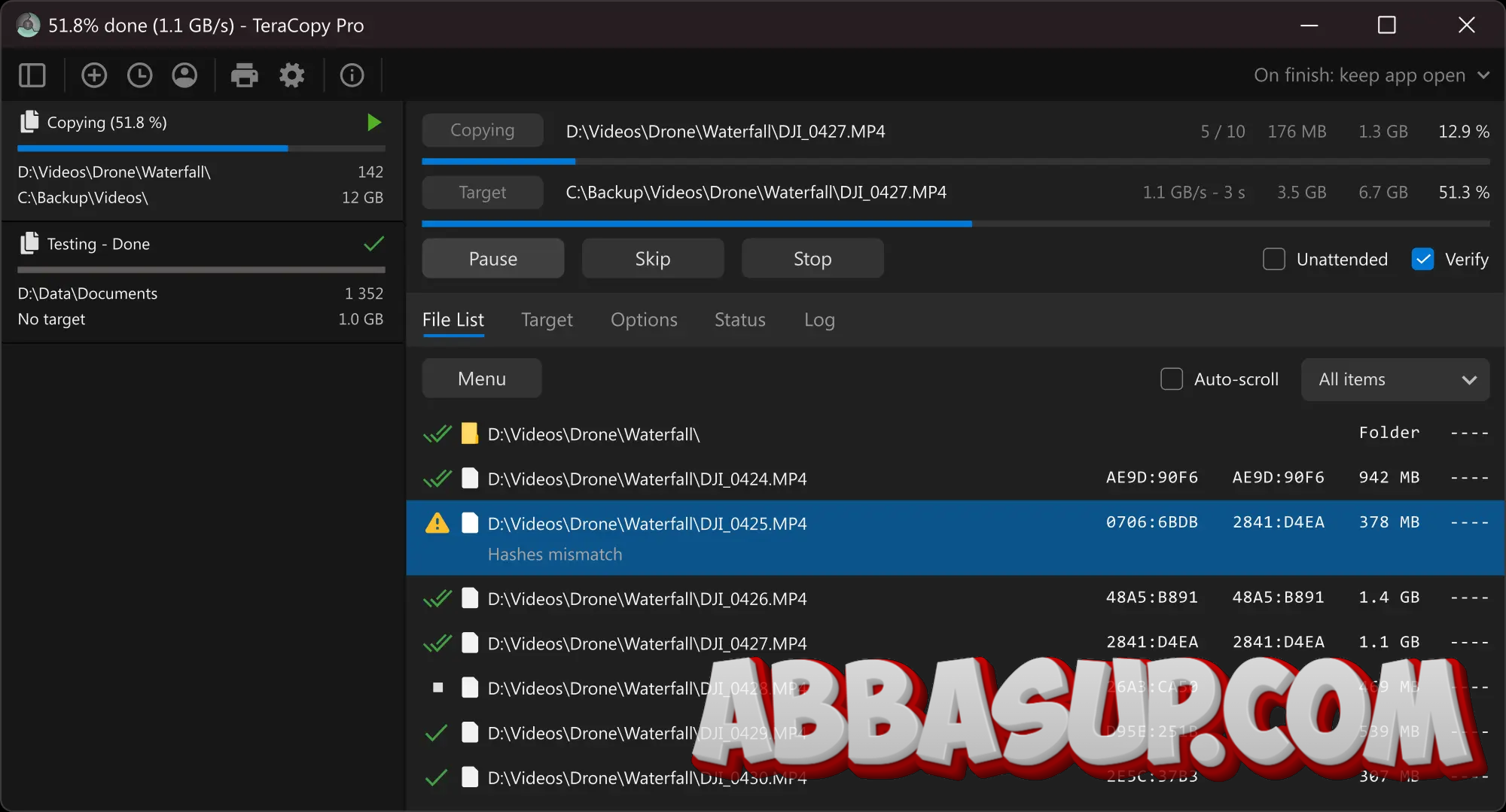The width and height of the screenshot is (1506, 812).
Task: Click the Skip button
Action: pos(653,259)
